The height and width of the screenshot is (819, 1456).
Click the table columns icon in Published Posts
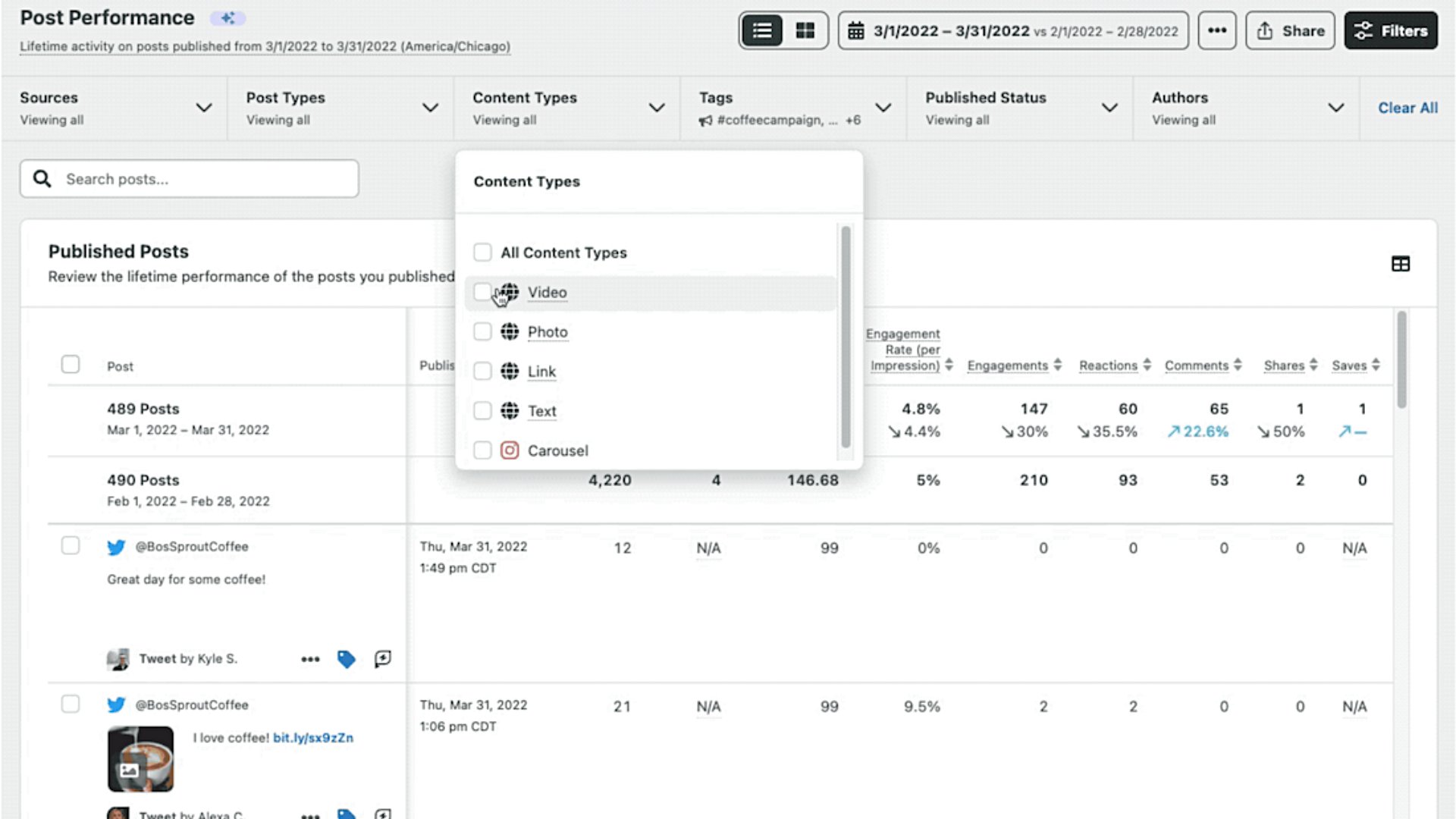(1400, 264)
